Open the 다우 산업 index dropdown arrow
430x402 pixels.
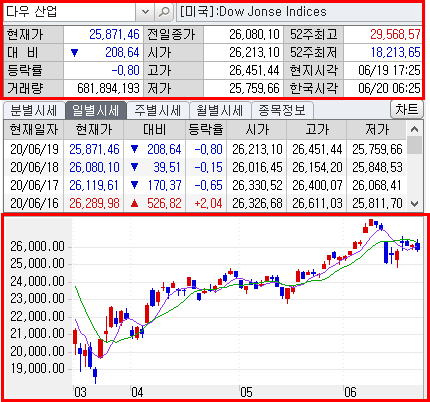pyautogui.click(x=145, y=12)
